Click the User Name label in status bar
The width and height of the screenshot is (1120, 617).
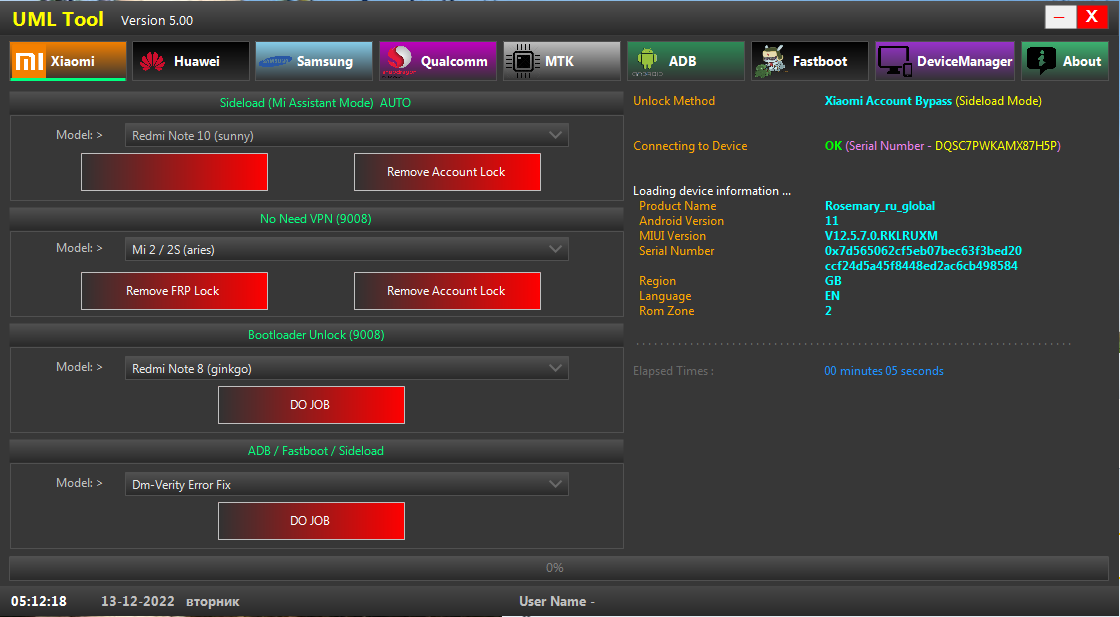pos(556,601)
